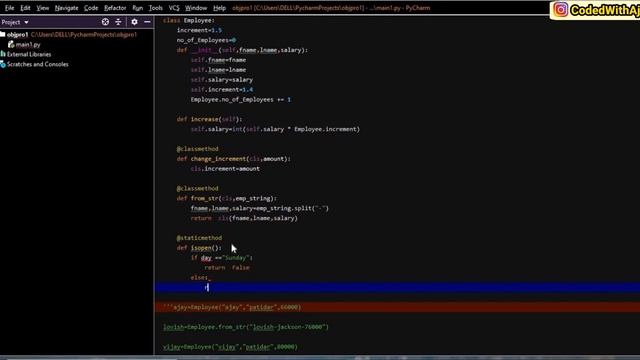Click the 'else:' line

pyautogui.click(x=200, y=278)
